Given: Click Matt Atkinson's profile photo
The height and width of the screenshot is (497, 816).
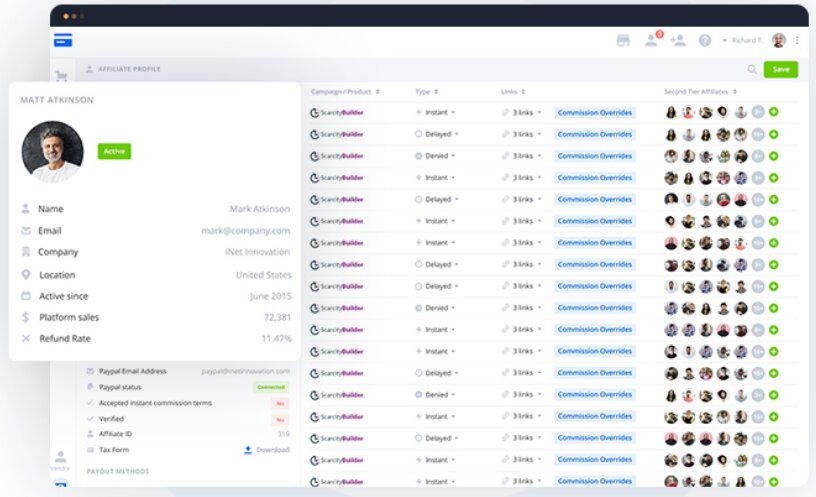Looking at the screenshot, I should click(x=53, y=152).
